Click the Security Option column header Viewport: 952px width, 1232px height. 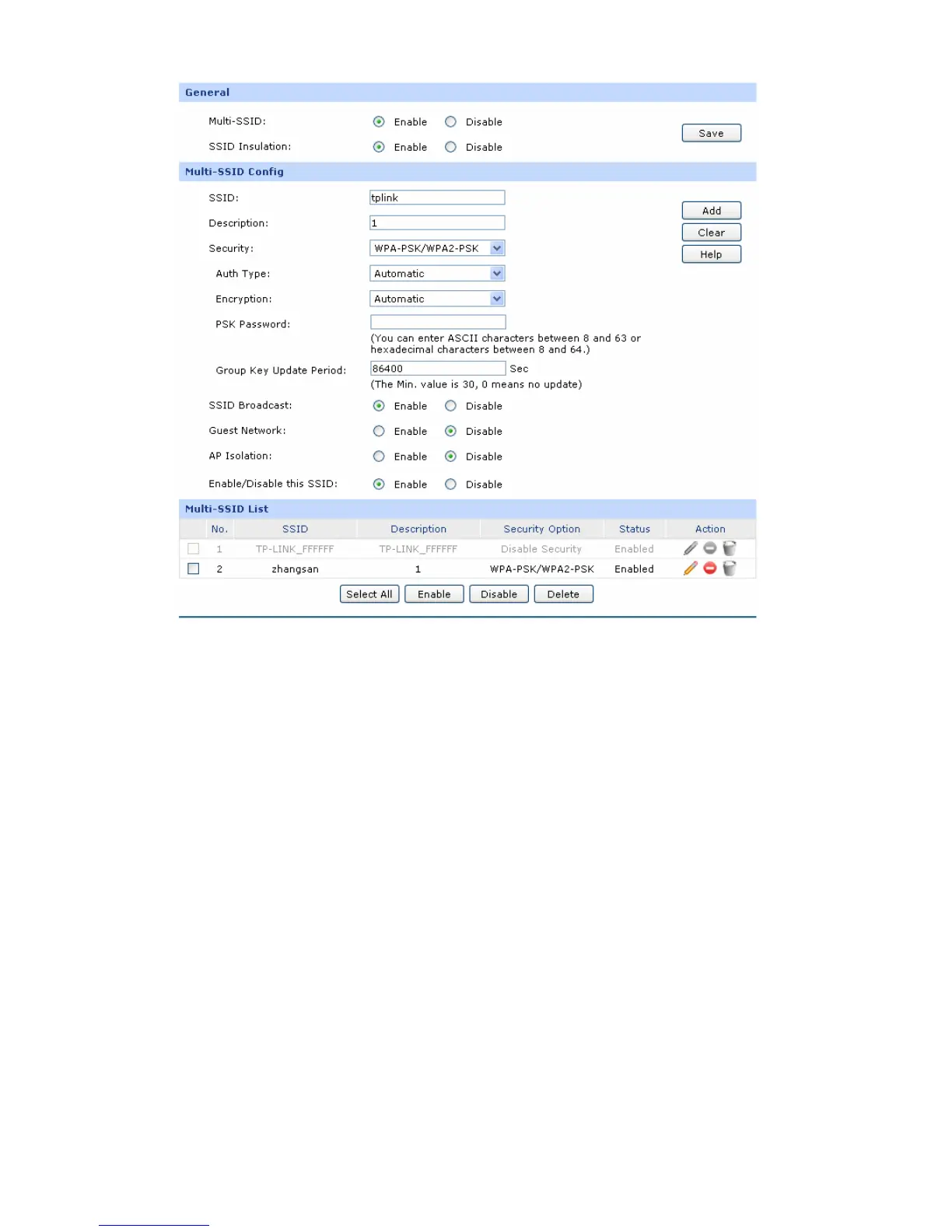coord(541,529)
